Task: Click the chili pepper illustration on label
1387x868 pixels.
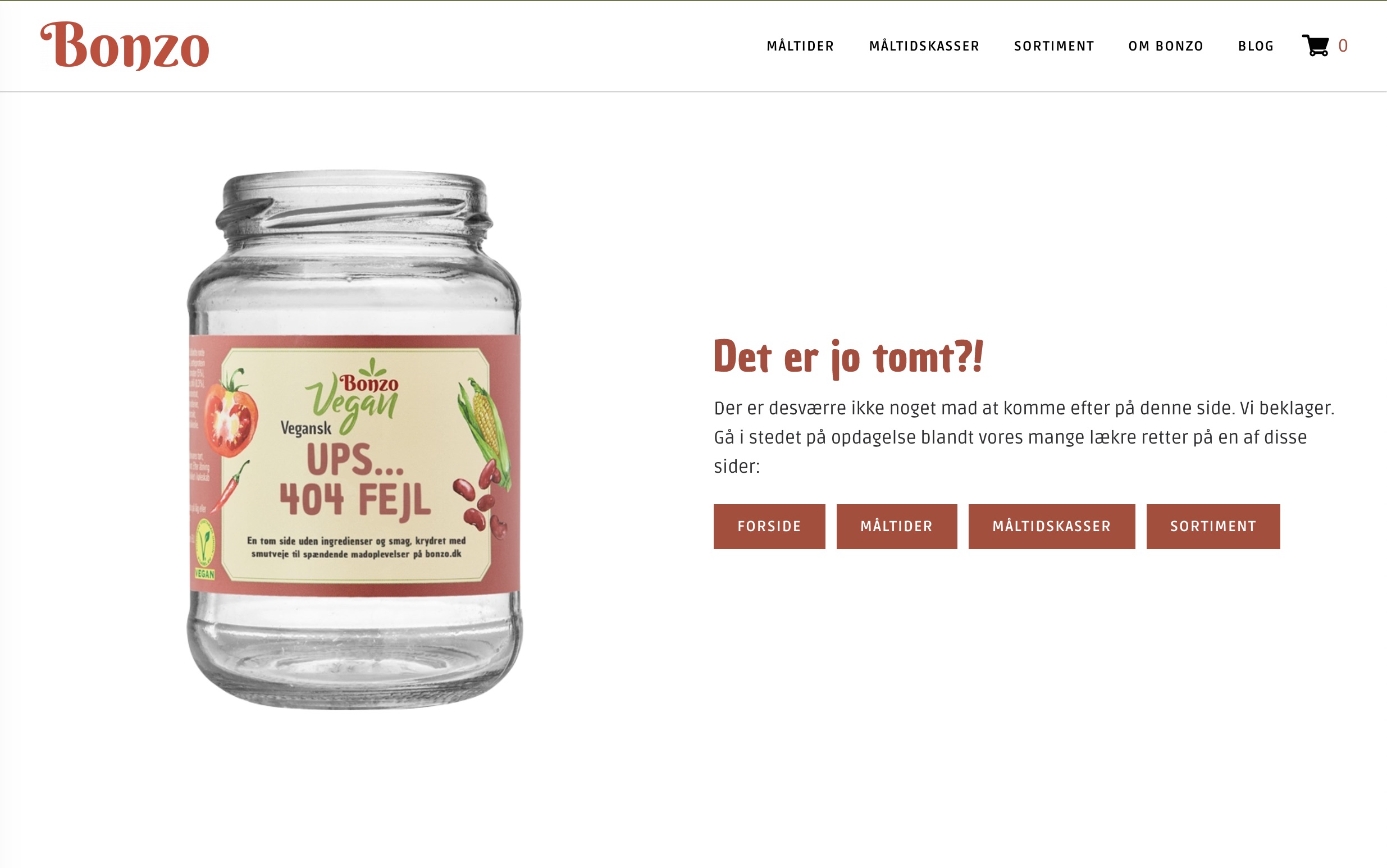Action: click(x=231, y=486)
